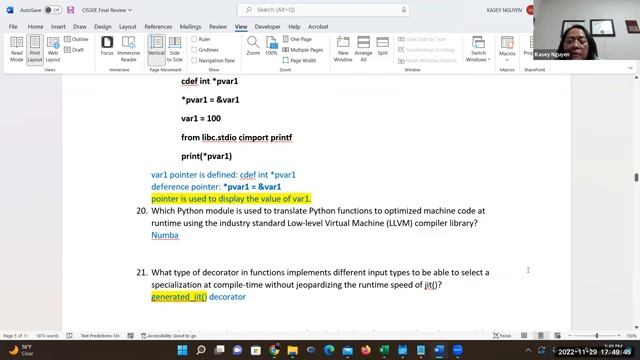Click microphone icon in search box
Screen dimensions: 640x360
(404, 10)
